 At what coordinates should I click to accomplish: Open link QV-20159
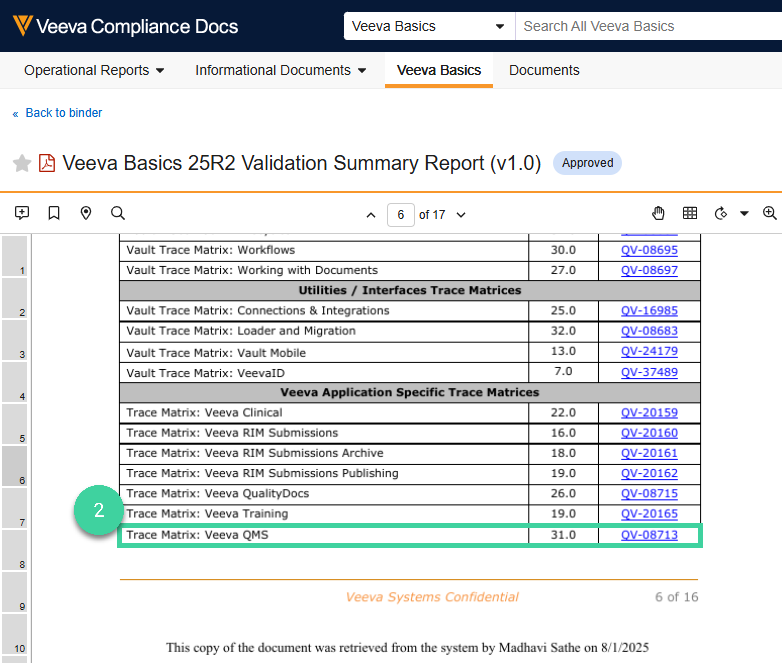tap(649, 413)
